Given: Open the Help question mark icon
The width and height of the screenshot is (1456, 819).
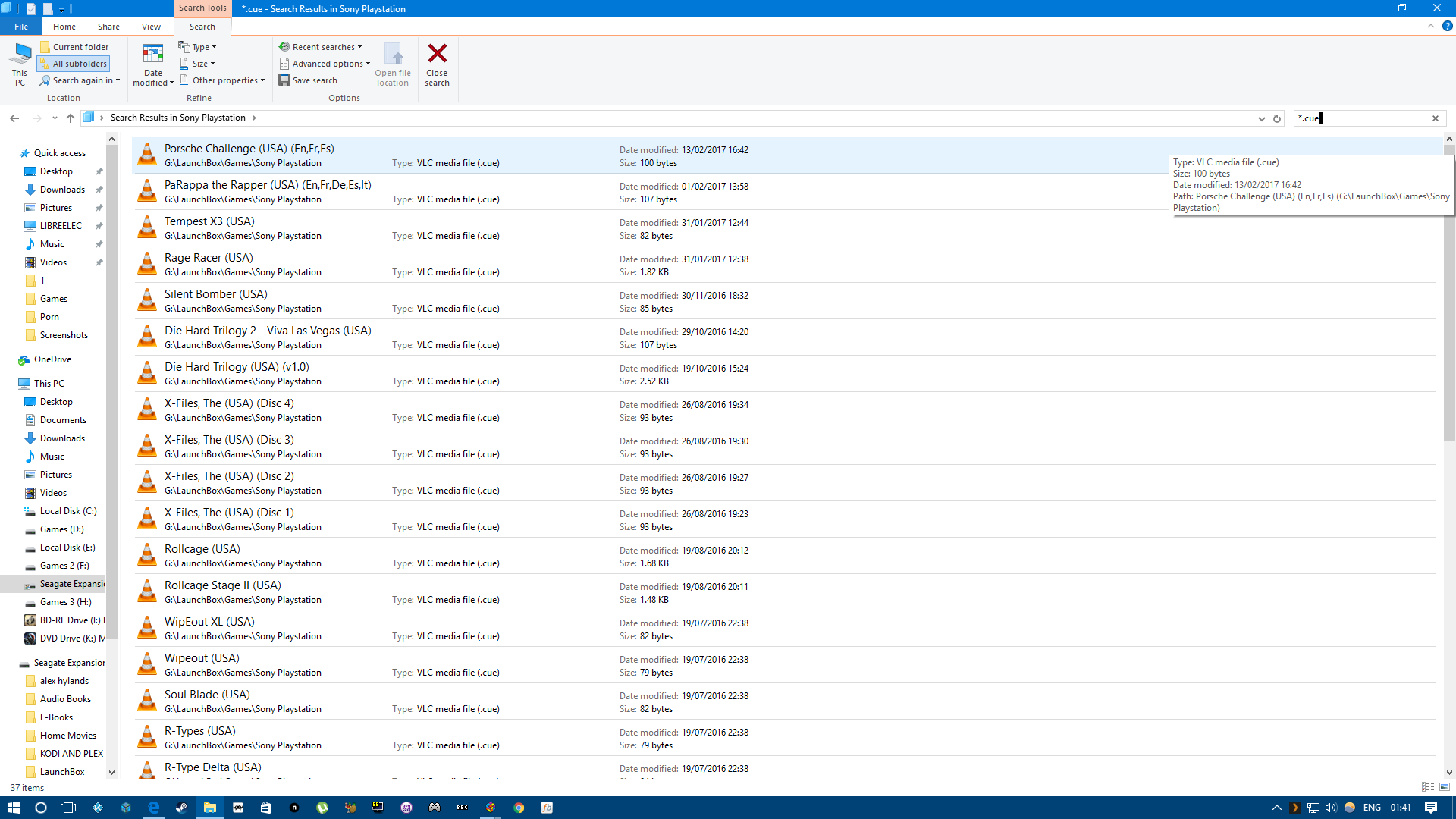Looking at the screenshot, I should click(1447, 26).
